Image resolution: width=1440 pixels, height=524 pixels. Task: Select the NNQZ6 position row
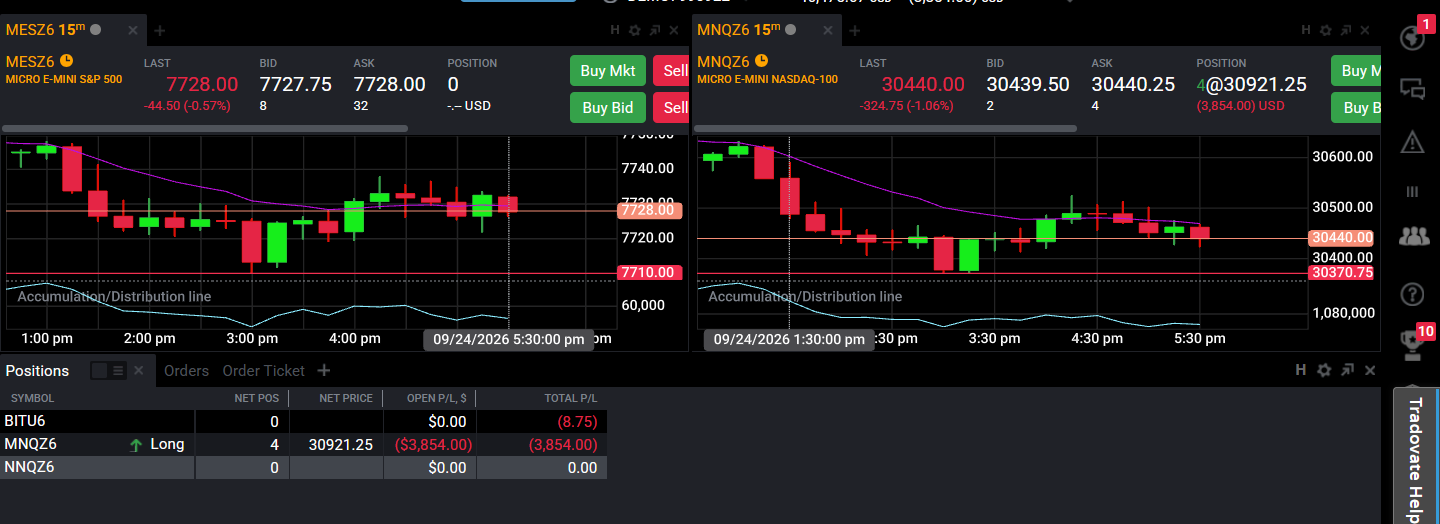click(303, 467)
